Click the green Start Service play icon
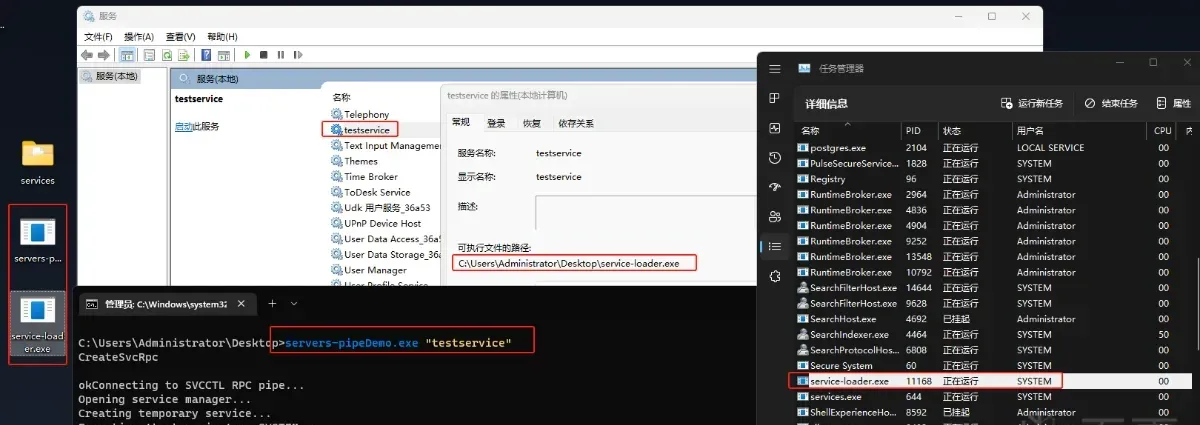 point(247,55)
